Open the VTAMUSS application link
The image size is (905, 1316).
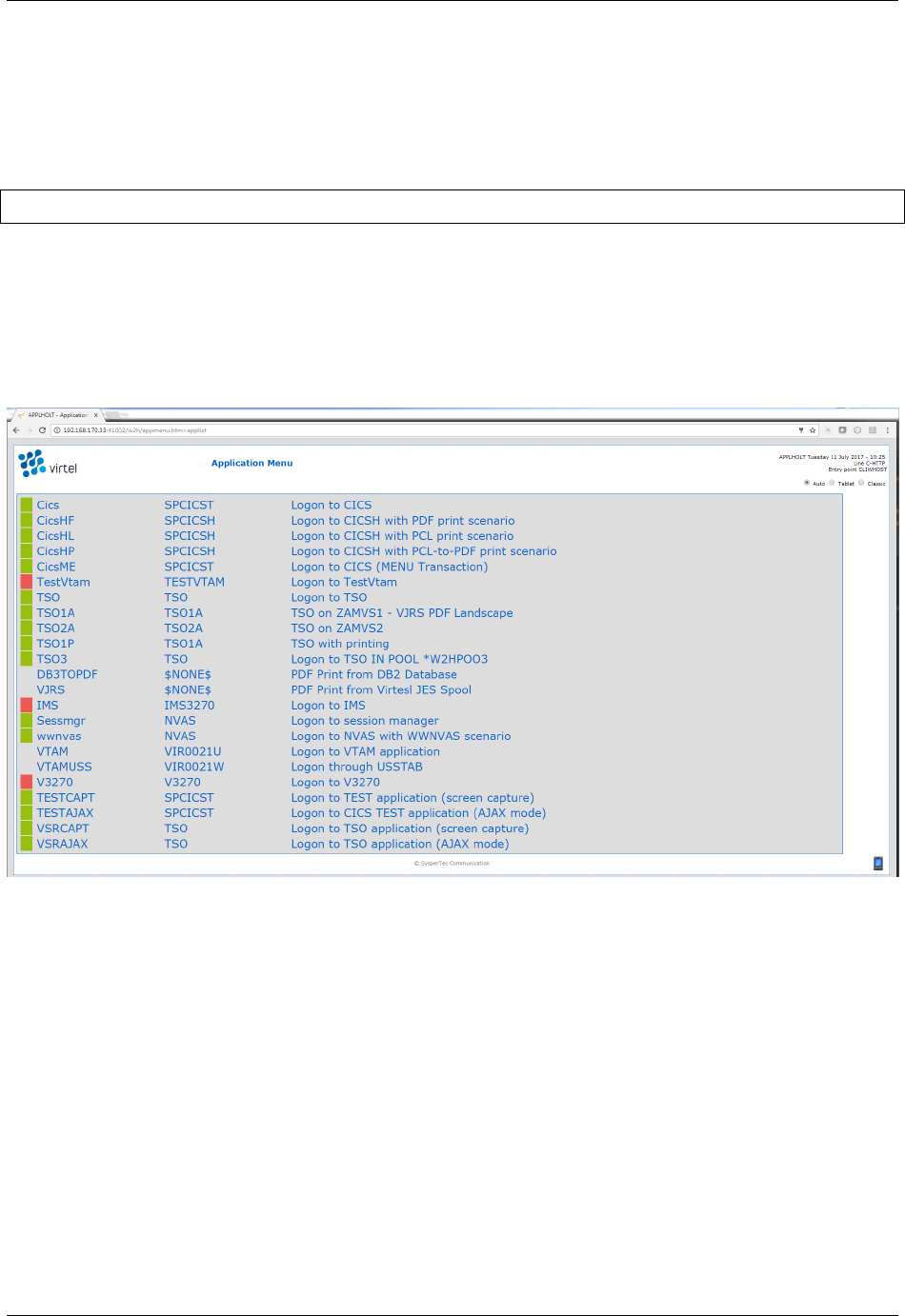pos(64,767)
